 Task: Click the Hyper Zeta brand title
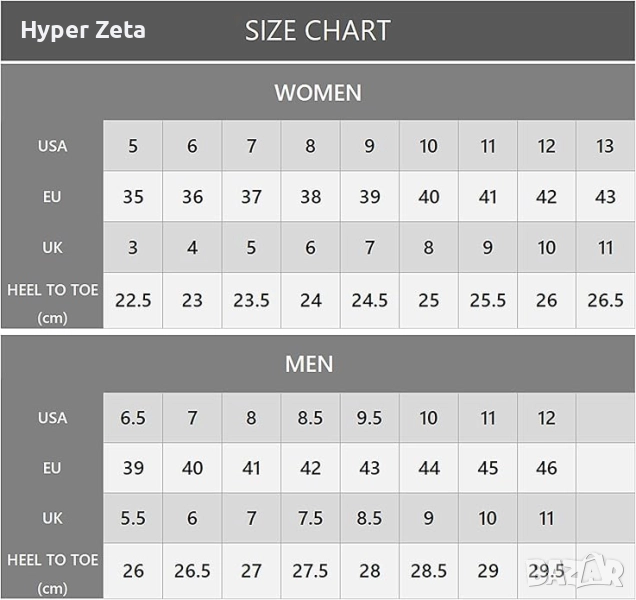click(x=83, y=30)
